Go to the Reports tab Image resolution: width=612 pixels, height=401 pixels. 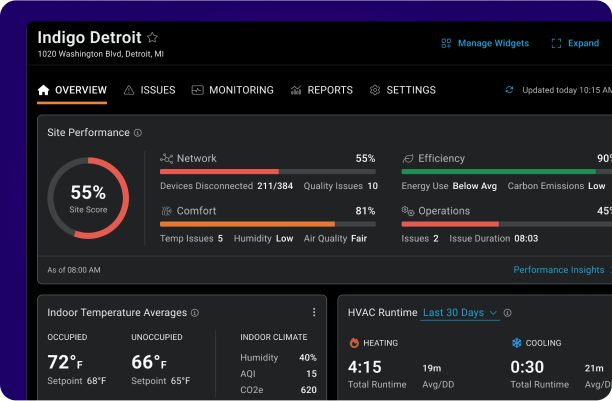pyautogui.click(x=321, y=90)
